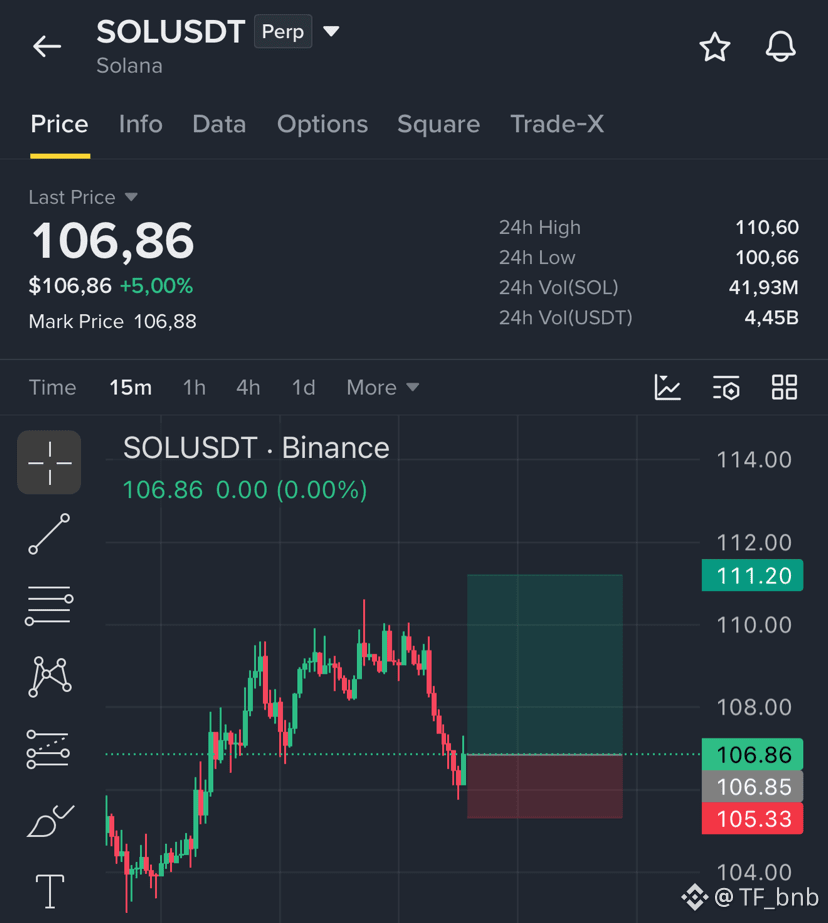Click the 24h Vol(USDT) value 4,45B
This screenshot has height=923, width=828.
pyautogui.click(x=772, y=317)
